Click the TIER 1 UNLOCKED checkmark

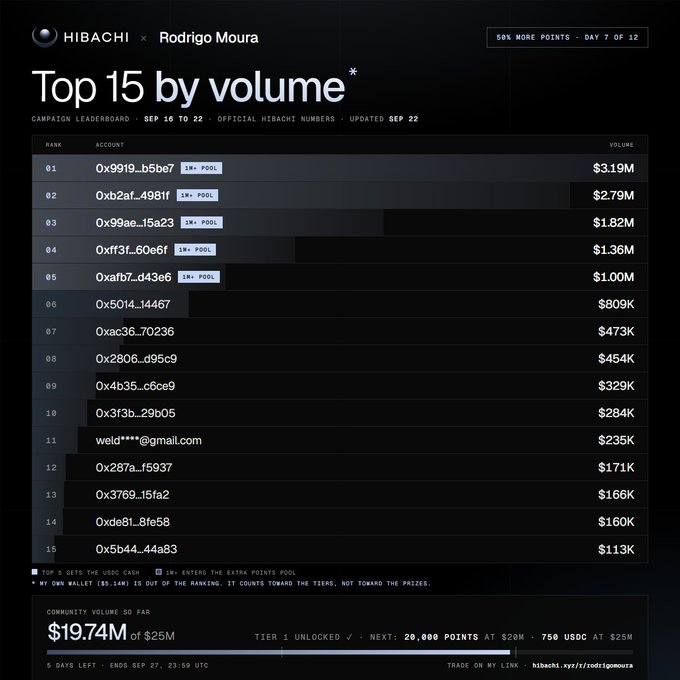coord(350,637)
